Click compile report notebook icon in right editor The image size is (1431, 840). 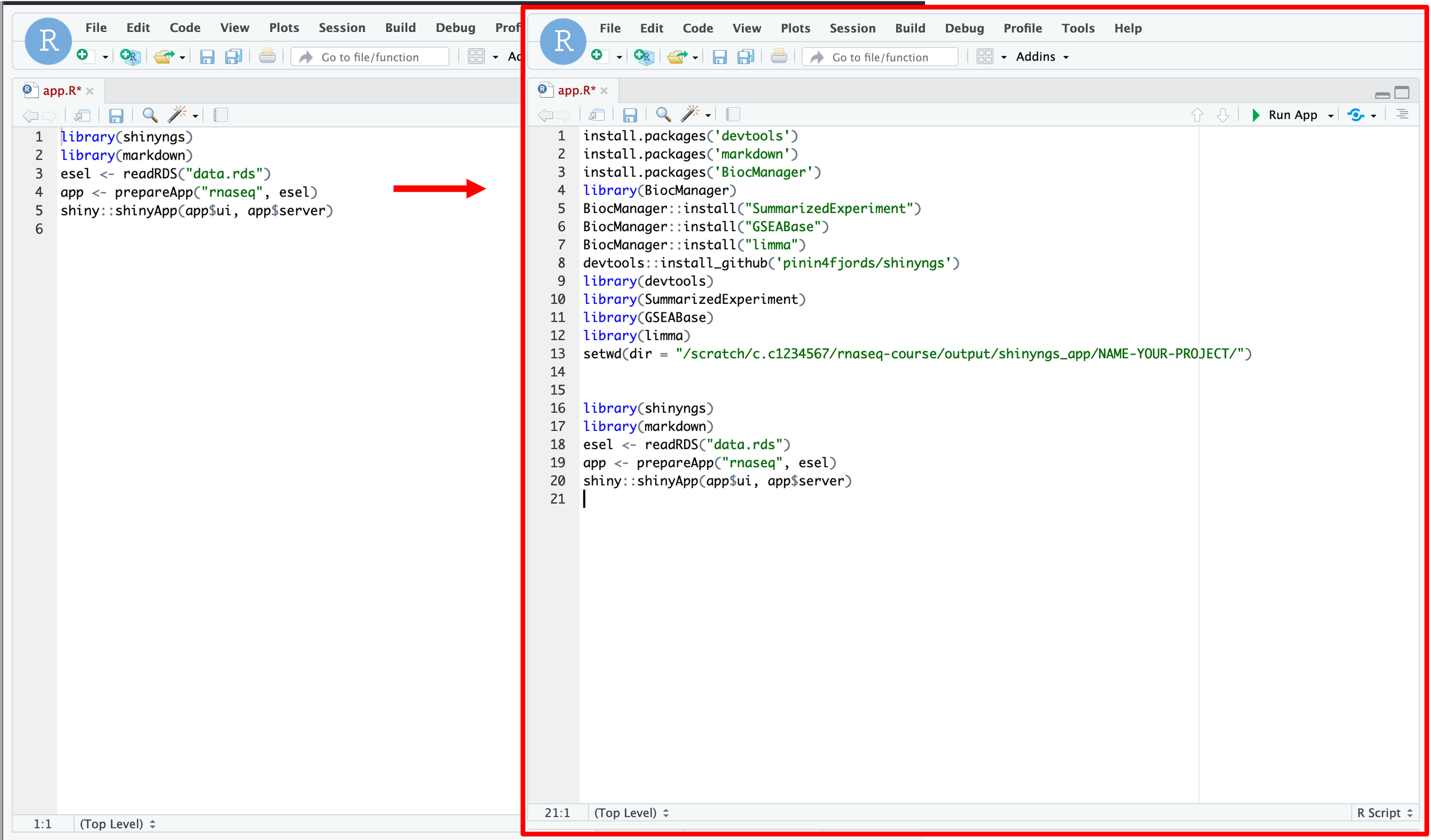(x=733, y=115)
